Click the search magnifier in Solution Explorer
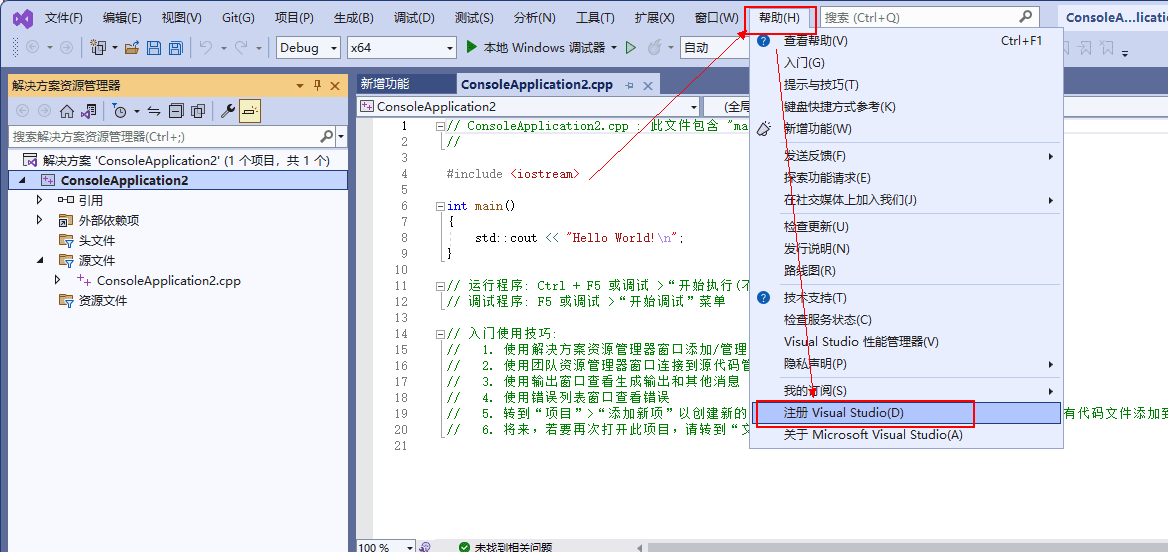 coord(326,137)
